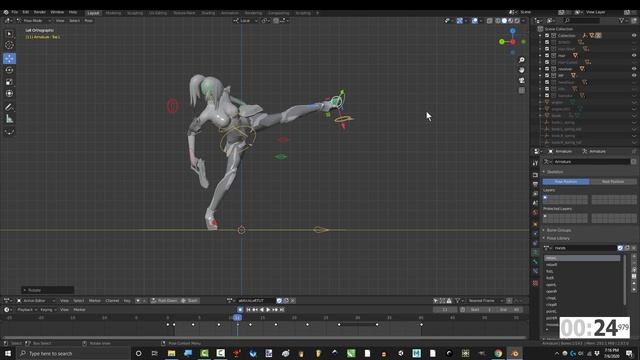This screenshot has height=360, width=640.
Task: Enable Pose Position mode
Action: coord(566,182)
